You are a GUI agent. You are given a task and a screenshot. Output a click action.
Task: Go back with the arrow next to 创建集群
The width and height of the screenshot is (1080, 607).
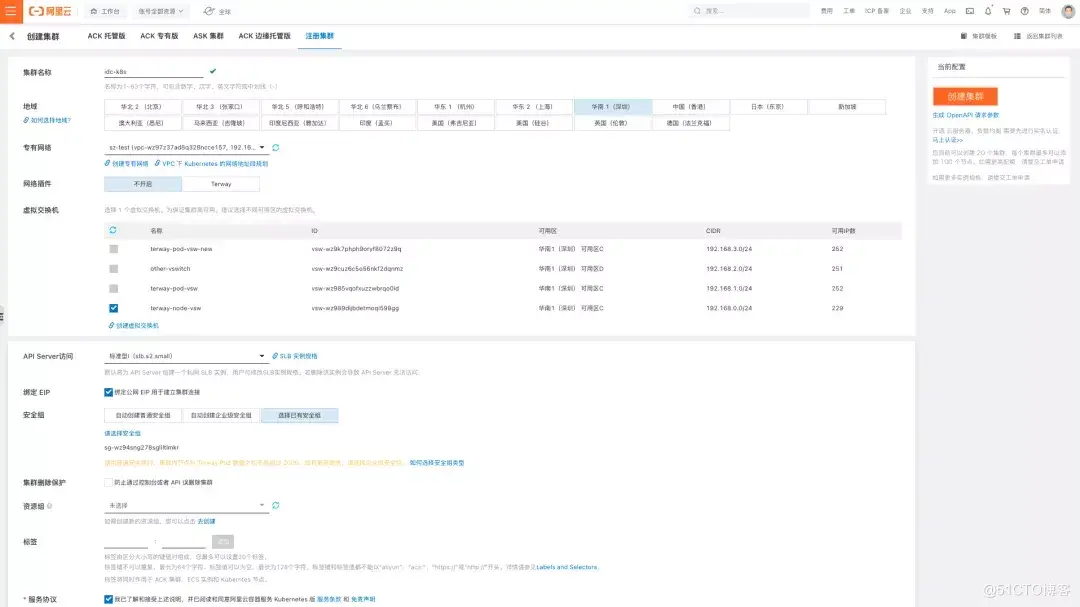click(12, 36)
